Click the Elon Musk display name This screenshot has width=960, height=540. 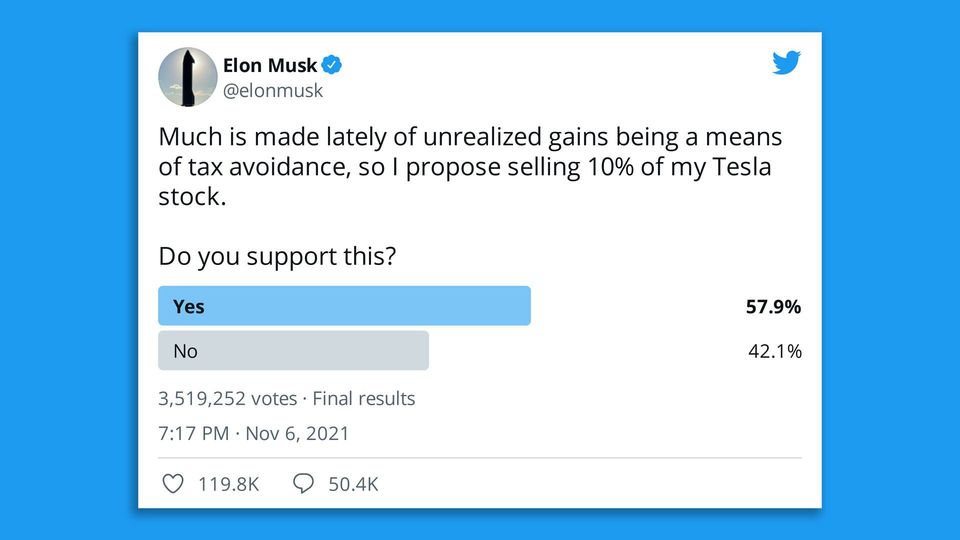tap(269, 66)
